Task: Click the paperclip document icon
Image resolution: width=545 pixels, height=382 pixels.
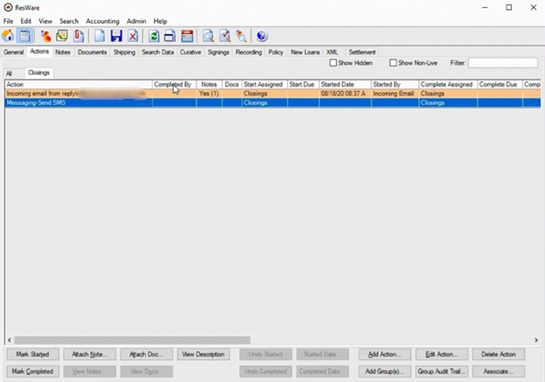Action: coord(79,36)
